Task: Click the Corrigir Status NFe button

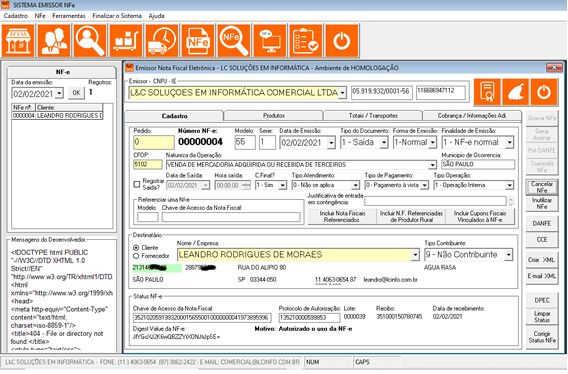Action: pyautogui.click(x=542, y=337)
